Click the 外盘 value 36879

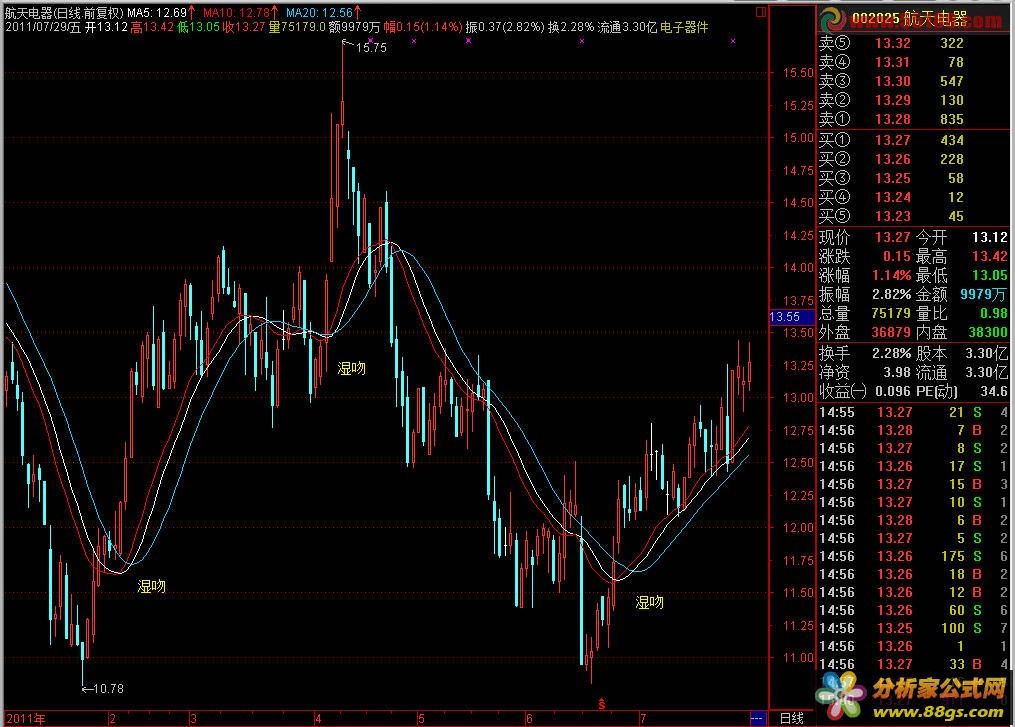point(891,332)
